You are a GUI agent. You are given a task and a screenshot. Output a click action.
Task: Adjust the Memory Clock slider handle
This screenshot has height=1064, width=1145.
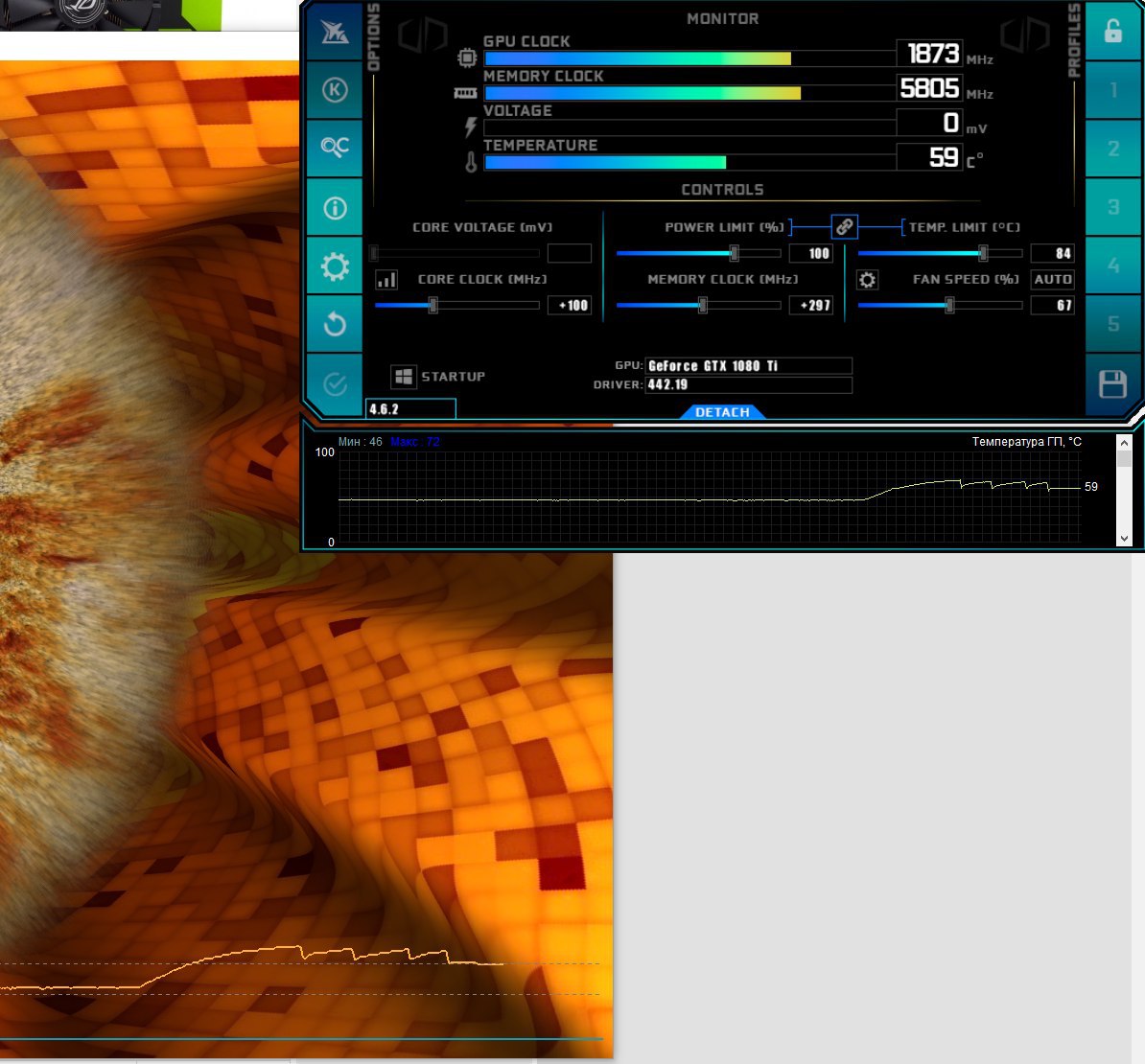703,305
